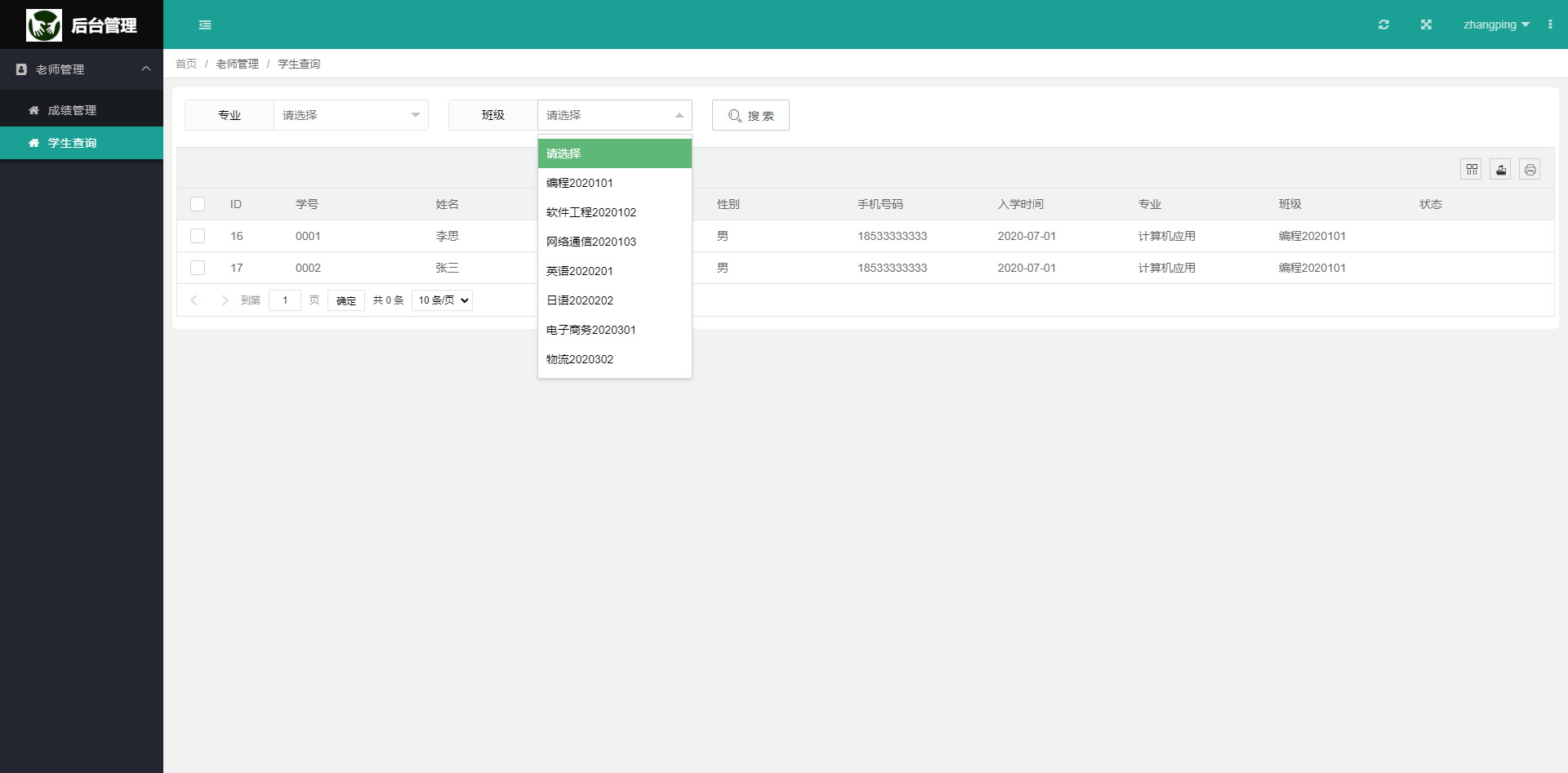The width and height of the screenshot is (1568, 773).
Task: Collapse the 老师管理 sidebar group
Action: tap(82, 69)
